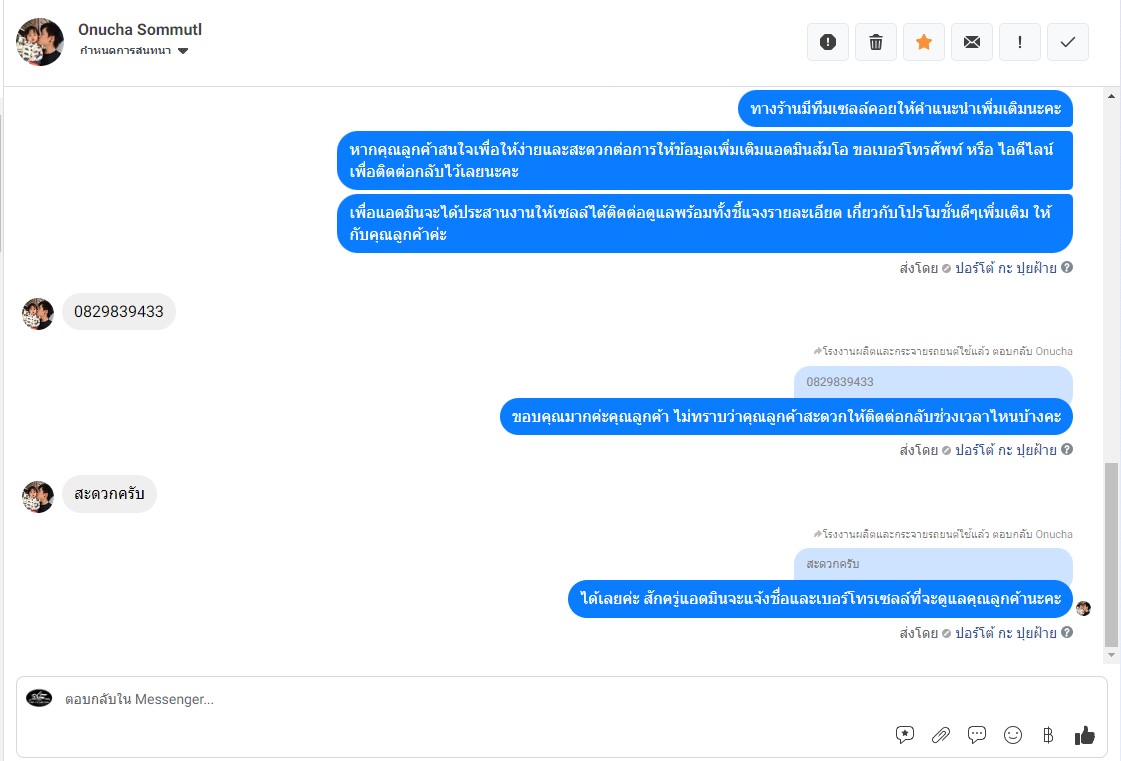Send a thumbs-up like
Screen dimensions: 1121x761
(1085, 735)
